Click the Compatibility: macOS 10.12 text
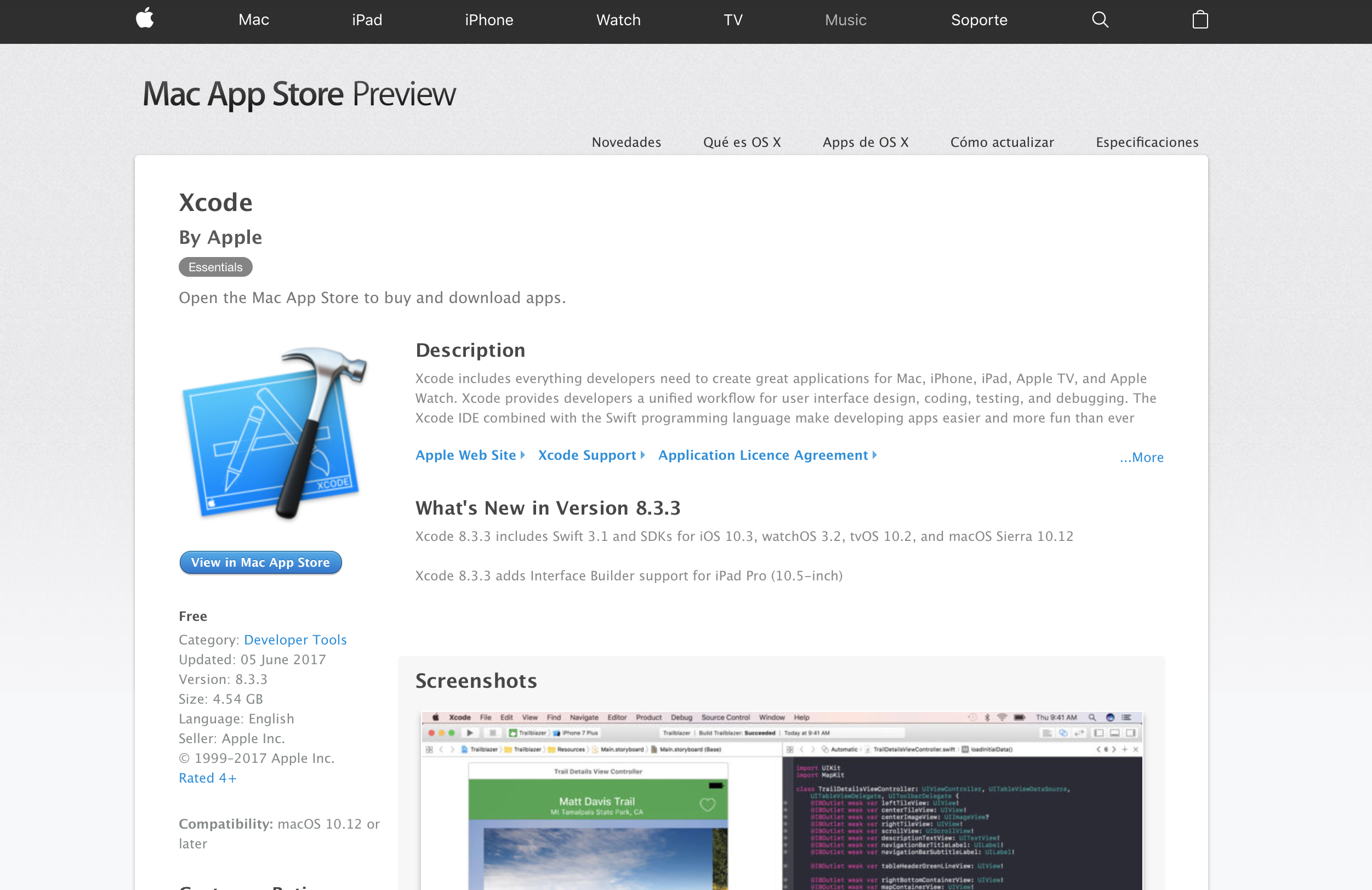 [279, 834]
